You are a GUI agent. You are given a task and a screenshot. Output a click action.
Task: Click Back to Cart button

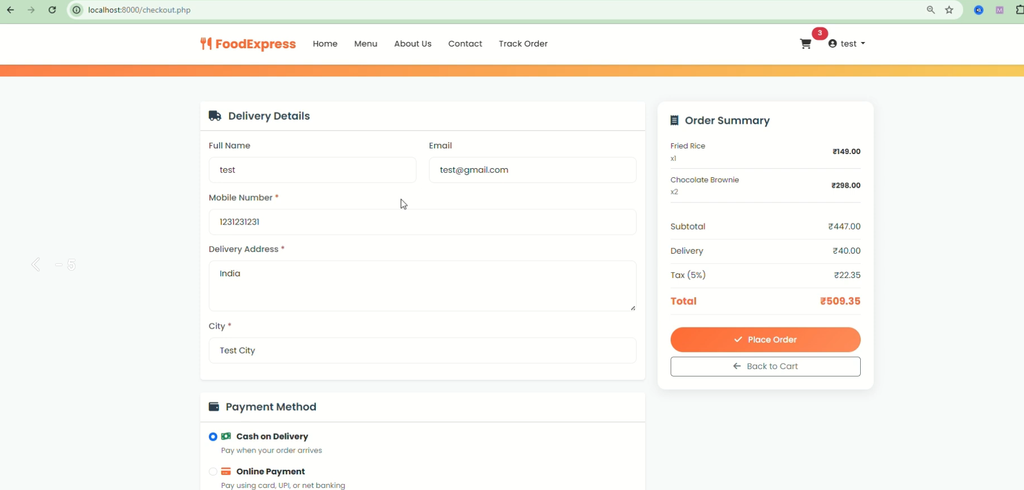pyautogui.click(x=765, y=367)
